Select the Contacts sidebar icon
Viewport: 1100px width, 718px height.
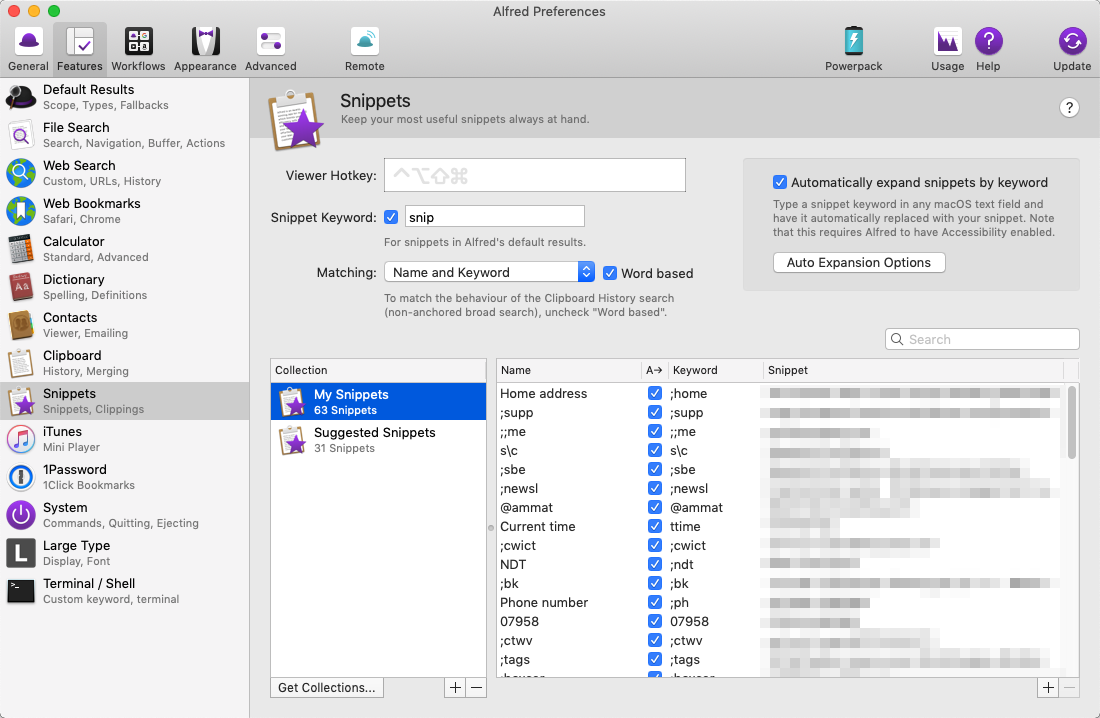point(21,324)
